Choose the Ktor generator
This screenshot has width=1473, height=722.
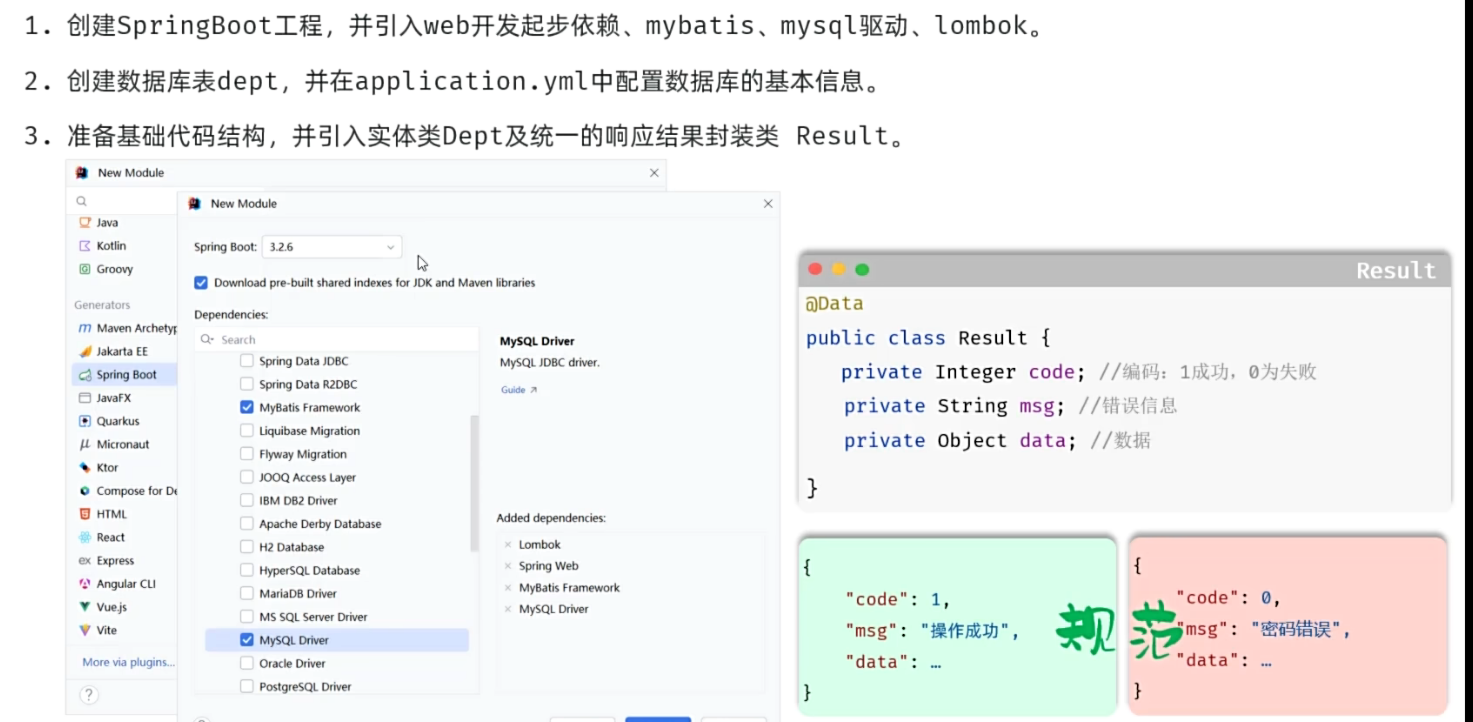(x=98, y=467)
